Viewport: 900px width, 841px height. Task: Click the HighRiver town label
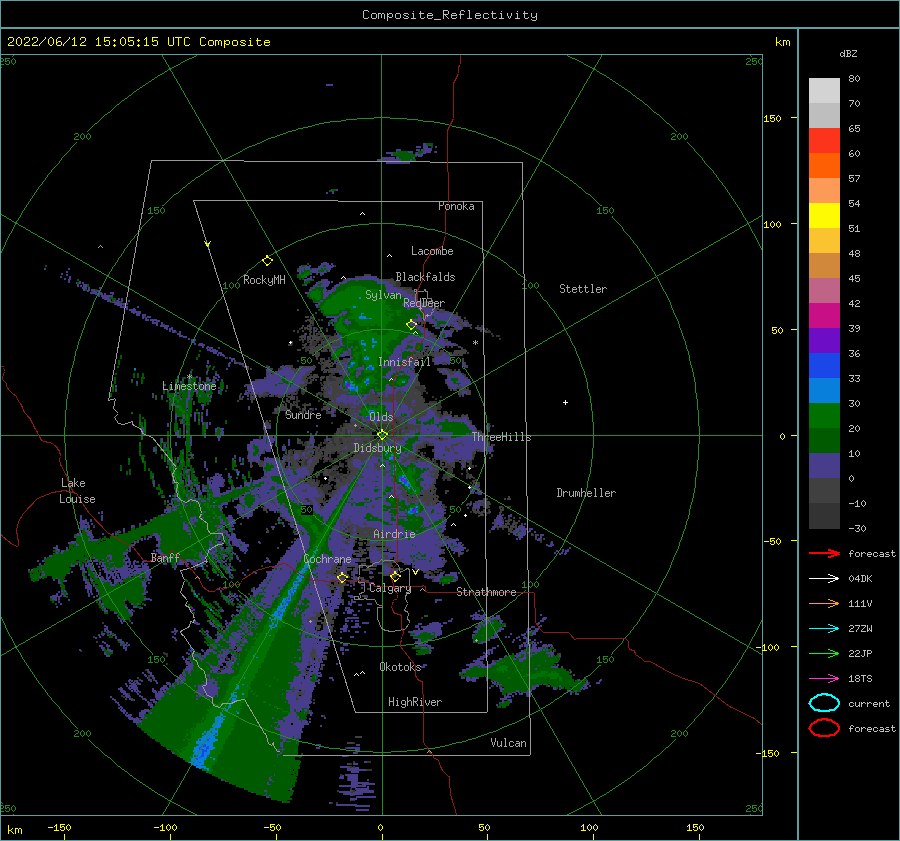click(415, 702)
